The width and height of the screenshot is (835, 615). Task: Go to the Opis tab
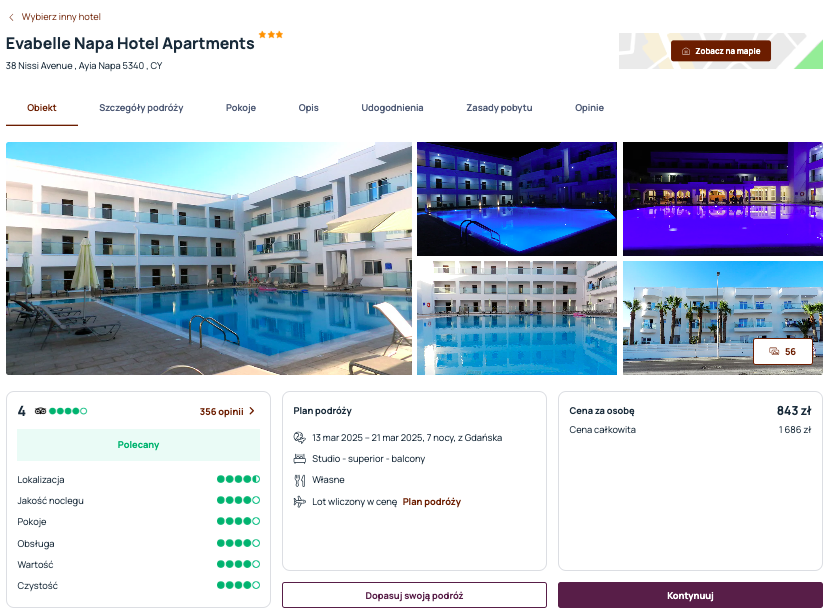pos(308,108)
